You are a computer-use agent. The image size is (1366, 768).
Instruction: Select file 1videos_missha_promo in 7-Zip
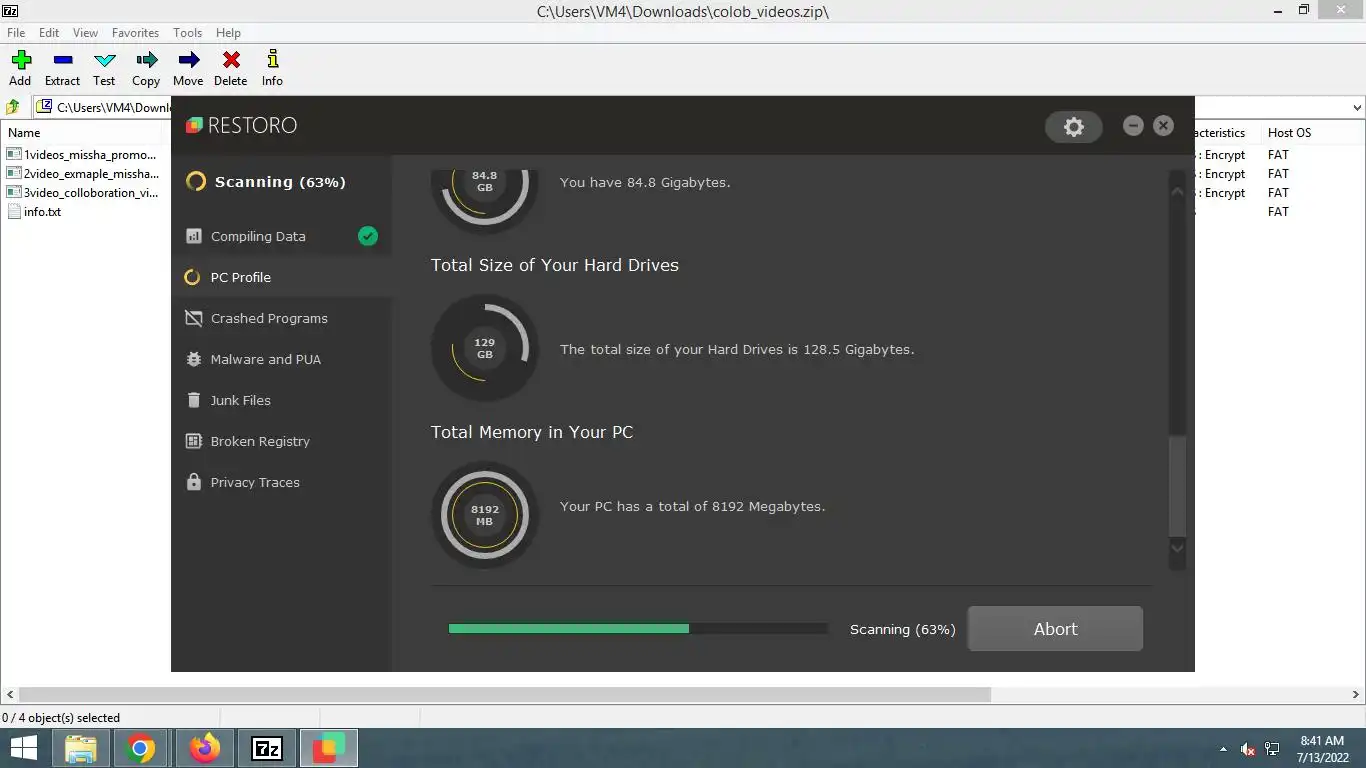(82, 155)
